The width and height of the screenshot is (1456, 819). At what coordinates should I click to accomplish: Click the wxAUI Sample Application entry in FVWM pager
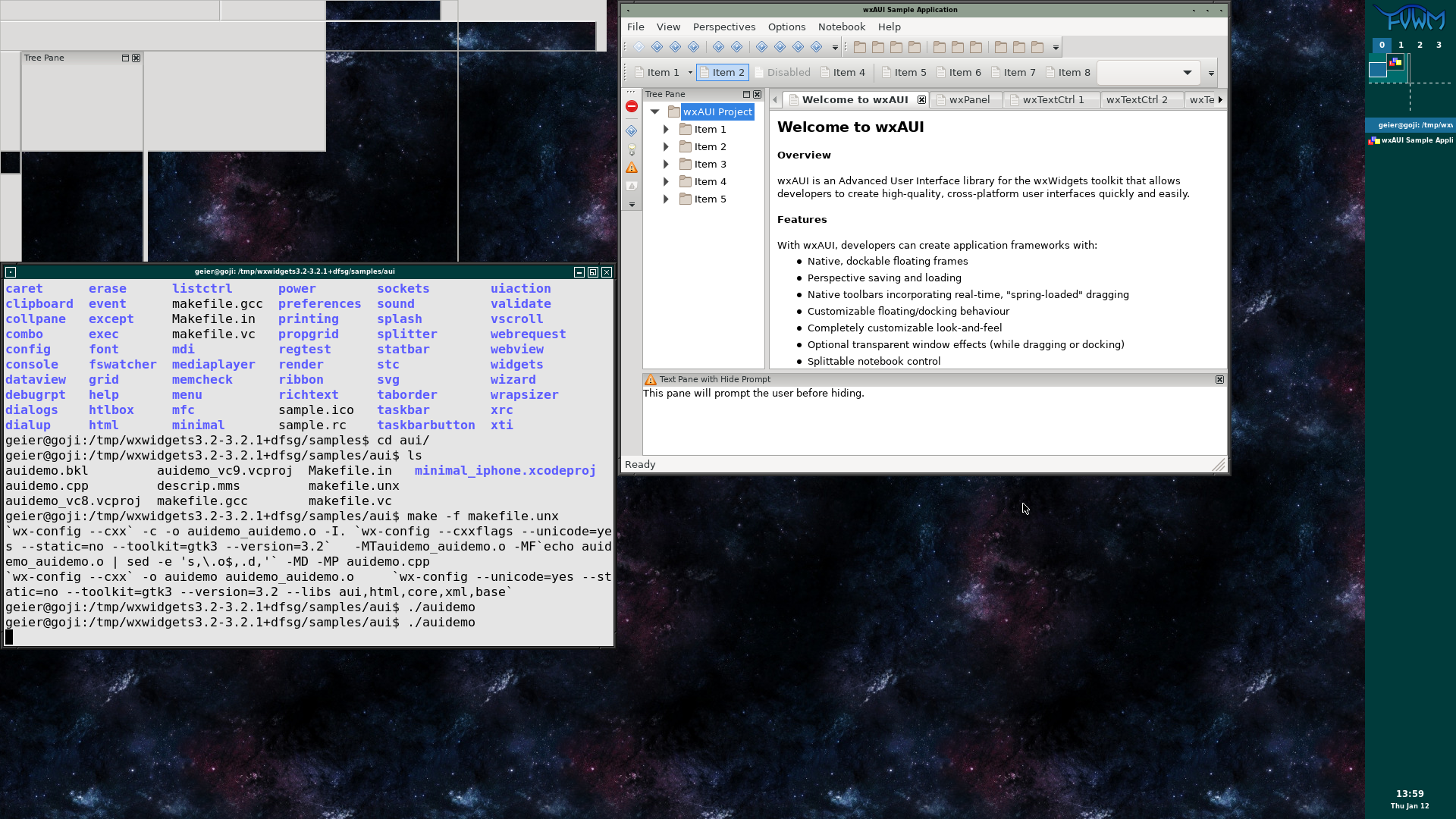1410,140
